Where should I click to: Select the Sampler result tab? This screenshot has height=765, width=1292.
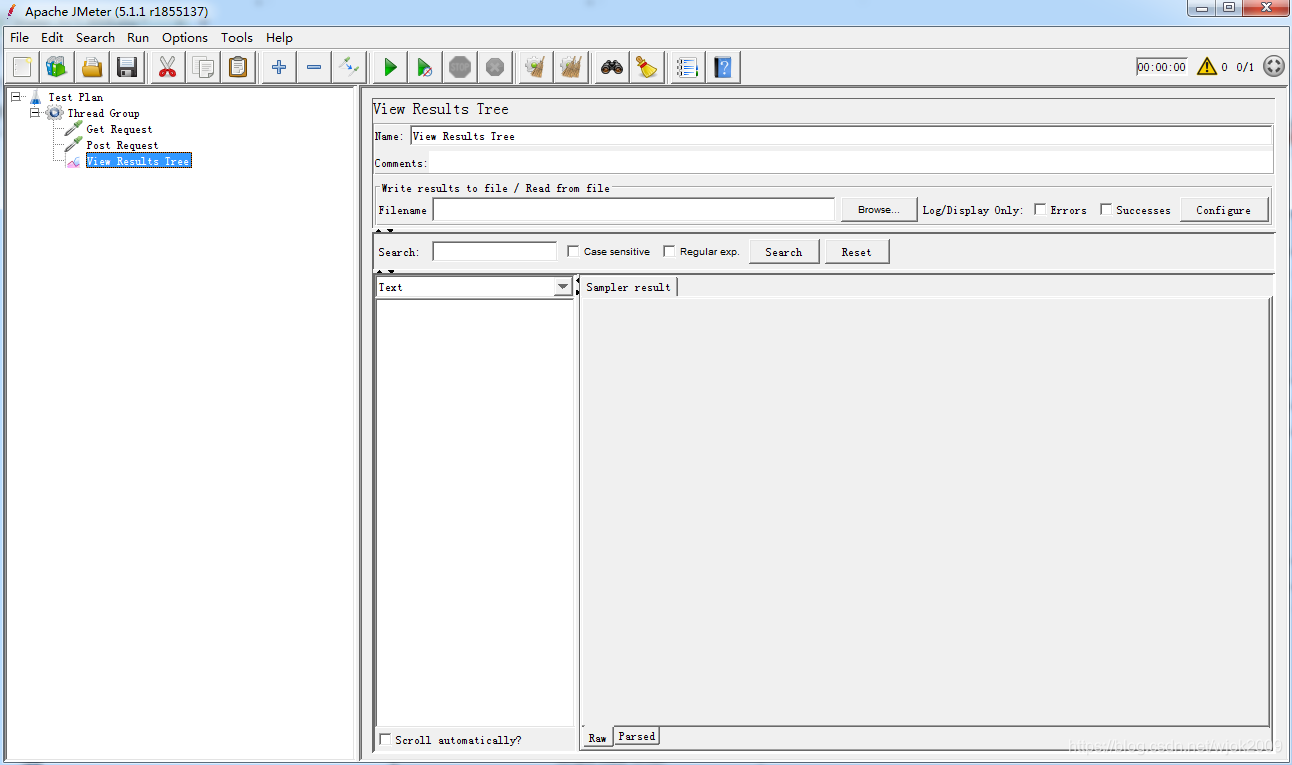[x=628, y=287]
